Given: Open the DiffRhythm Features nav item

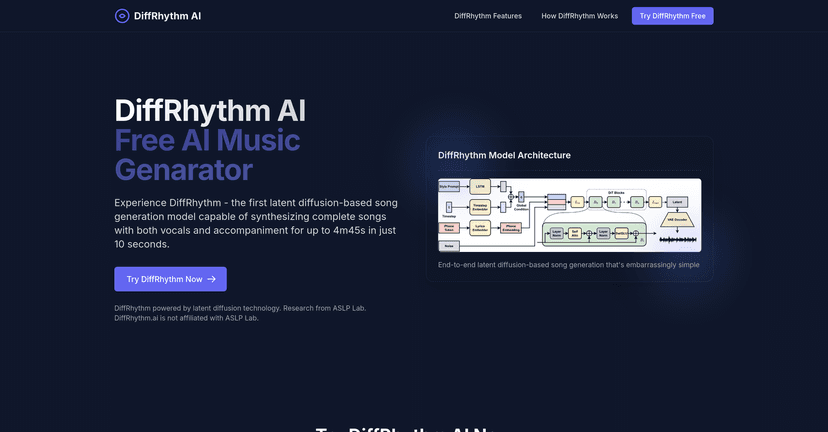Looking at the screenshot, I should coord(488,16).
